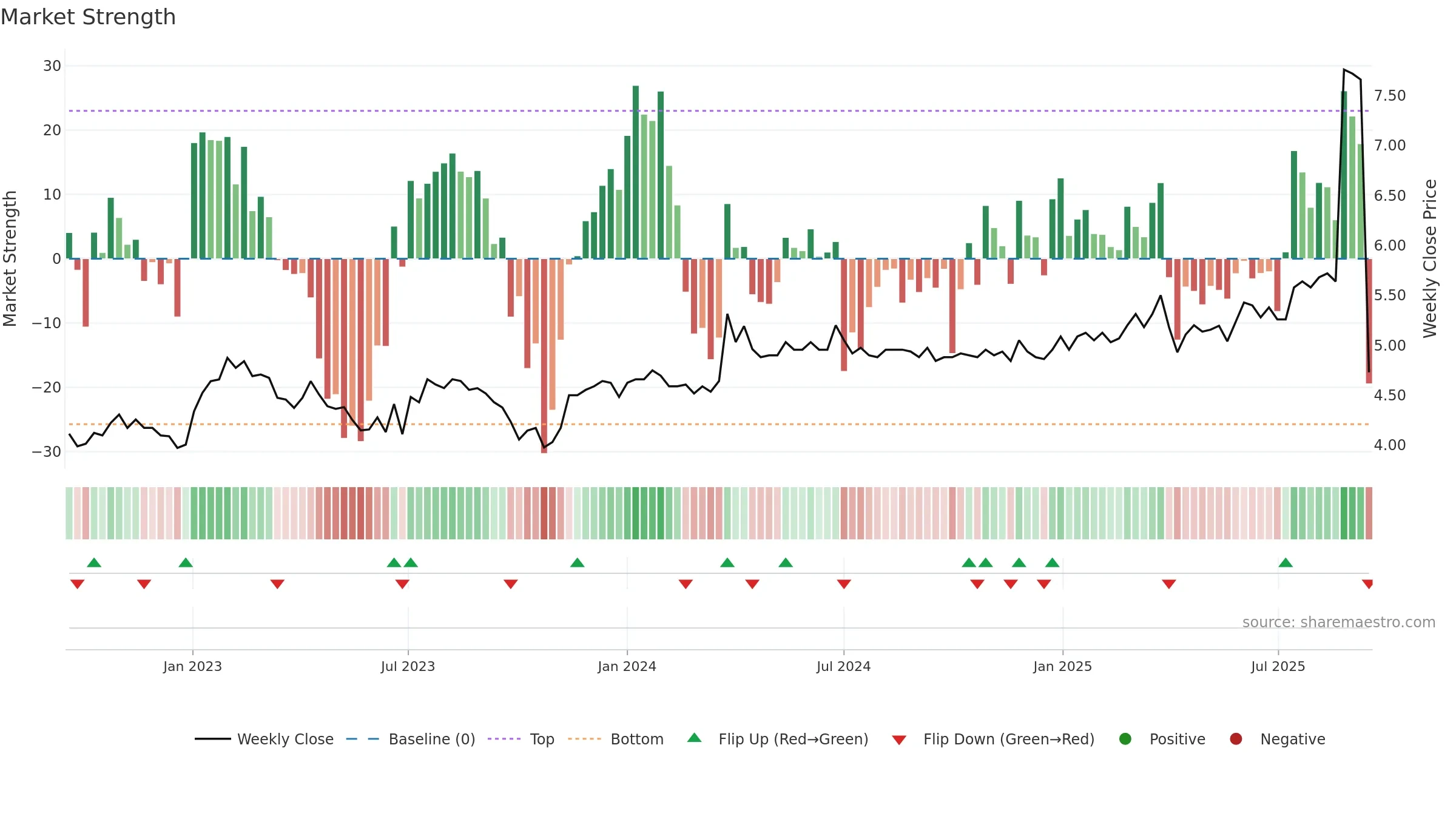Toggle the Top legend entry

pyautogui.click(x=521, y=739)
